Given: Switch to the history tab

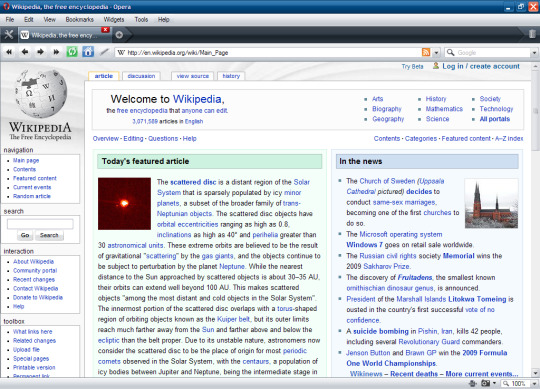Looking at the screenshot, I should click(x=231, y=76).
